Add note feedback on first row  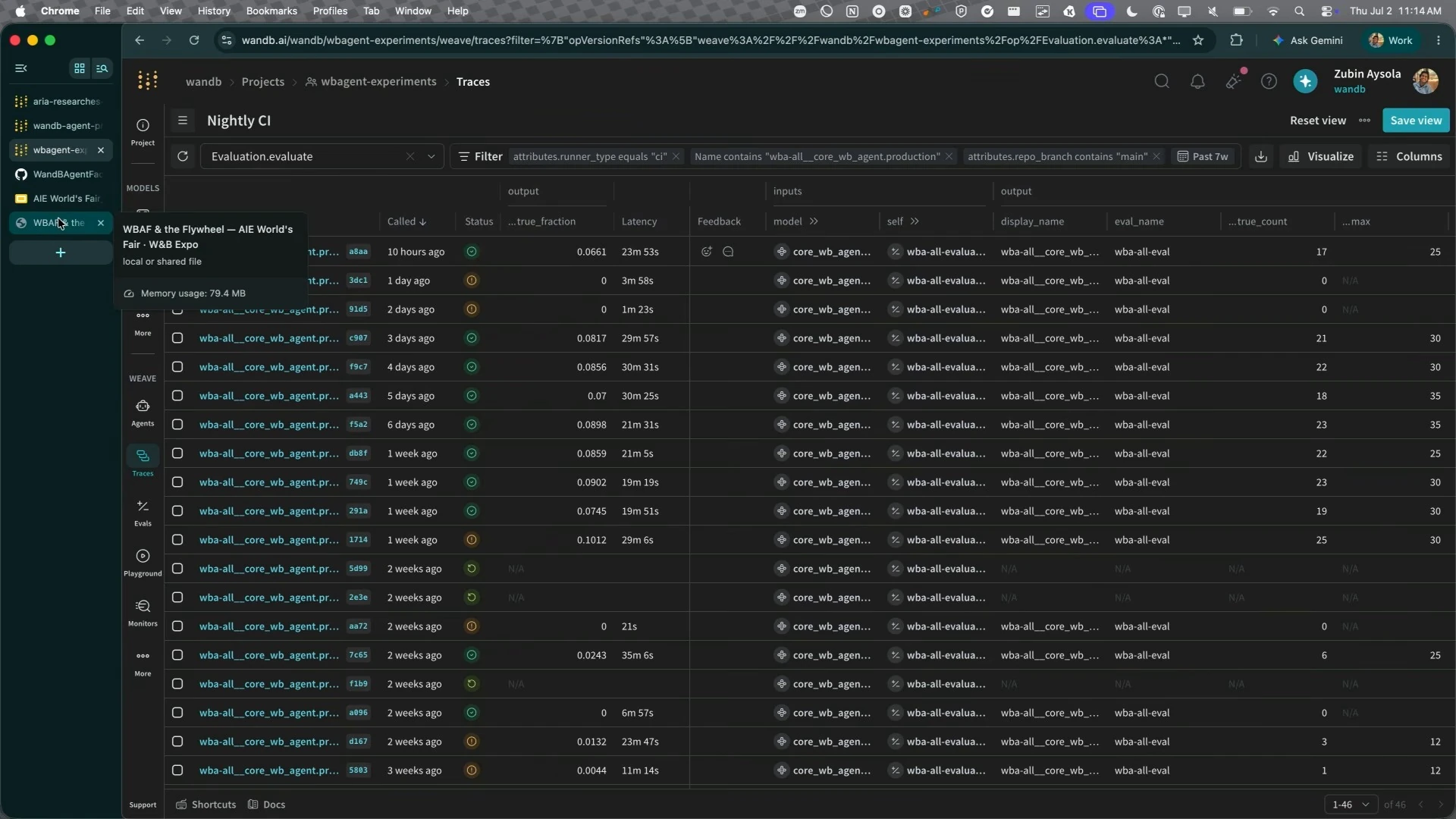728,252
